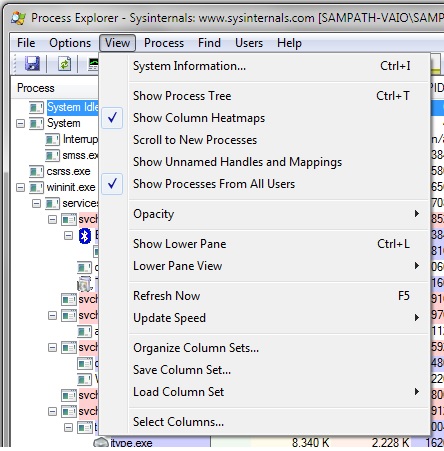Collapse the wininit.exe tree node
444x451 pixels.
[x=20, y=188]
